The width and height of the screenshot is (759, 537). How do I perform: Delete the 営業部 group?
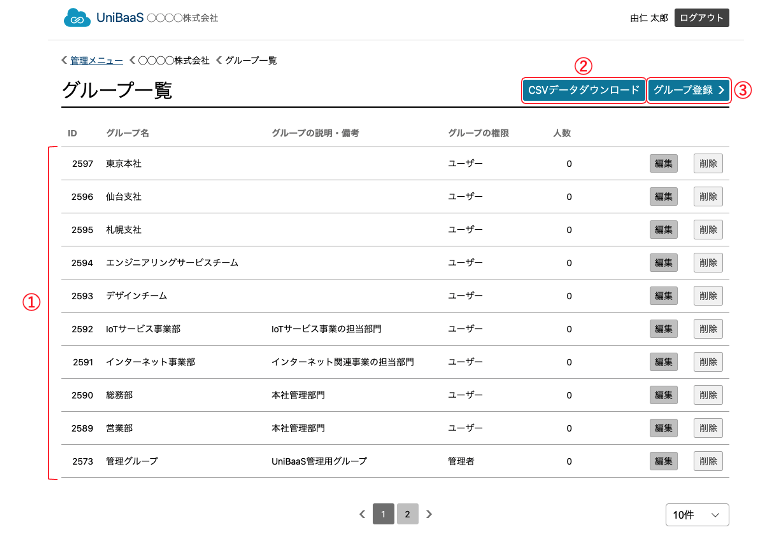tap(708, 428)
